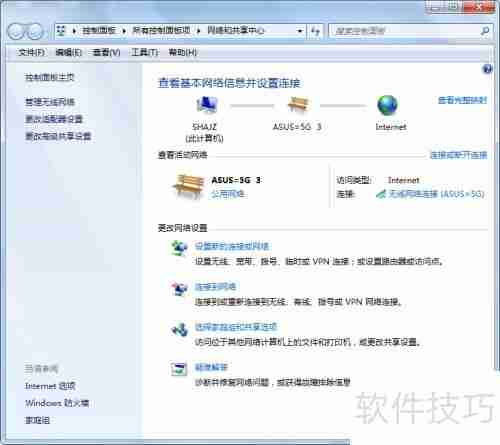Open the 查看(V) menu
The height and width of the screenshot is (445, 500).
(106, 52)
